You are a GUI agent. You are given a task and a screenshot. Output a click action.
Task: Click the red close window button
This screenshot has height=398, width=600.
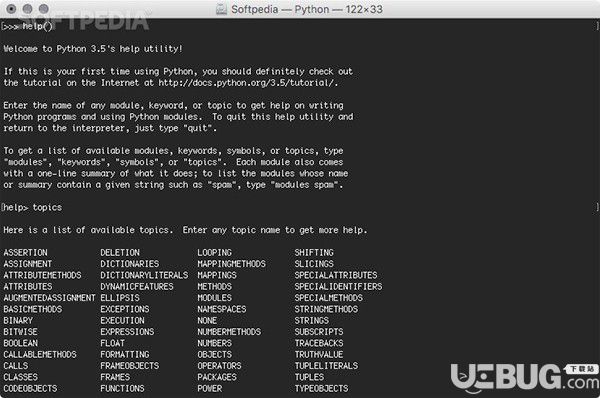[x=11, y=8]
